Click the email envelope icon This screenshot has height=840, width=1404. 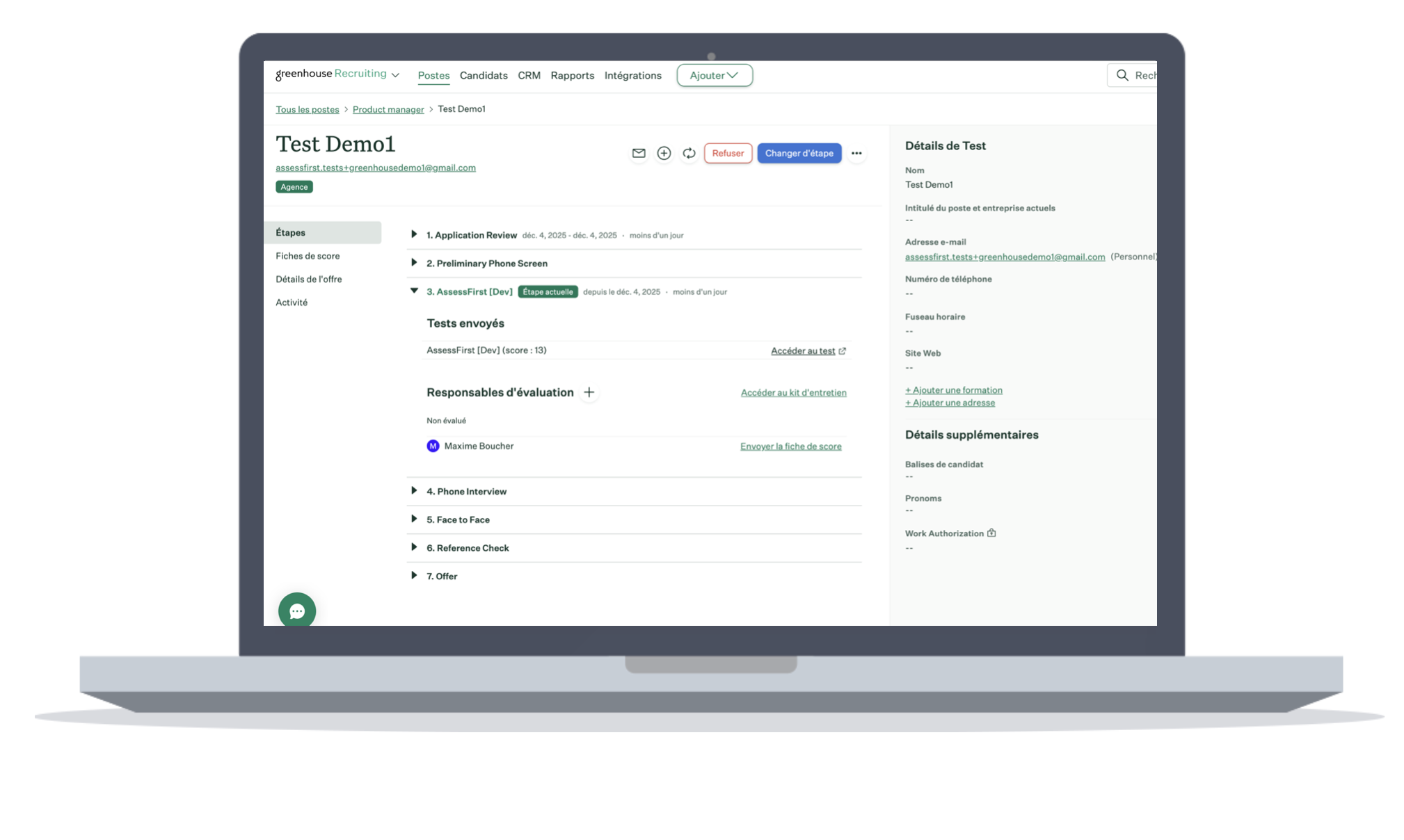[x=638, y=153]
